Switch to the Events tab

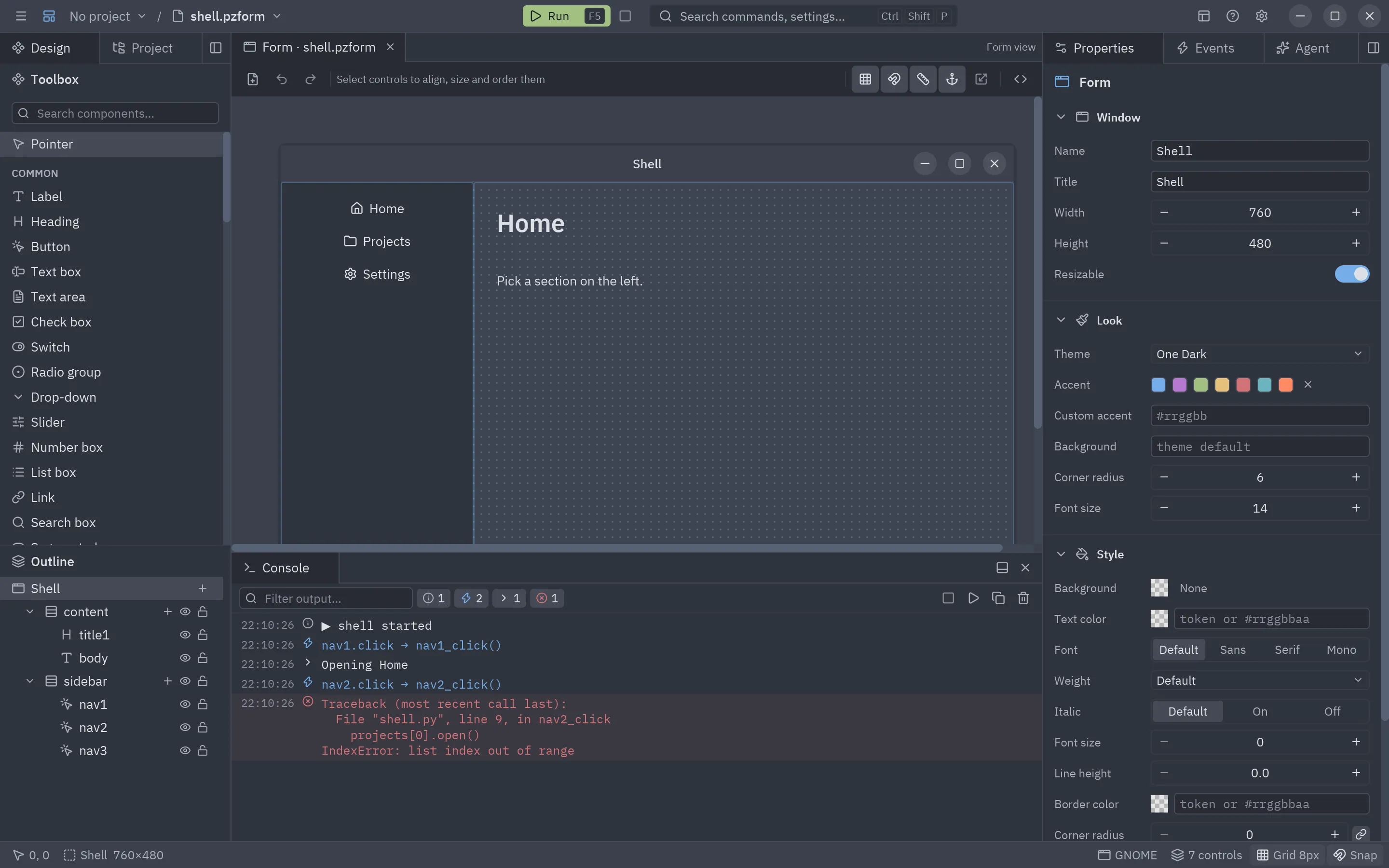coord(1213,48)
